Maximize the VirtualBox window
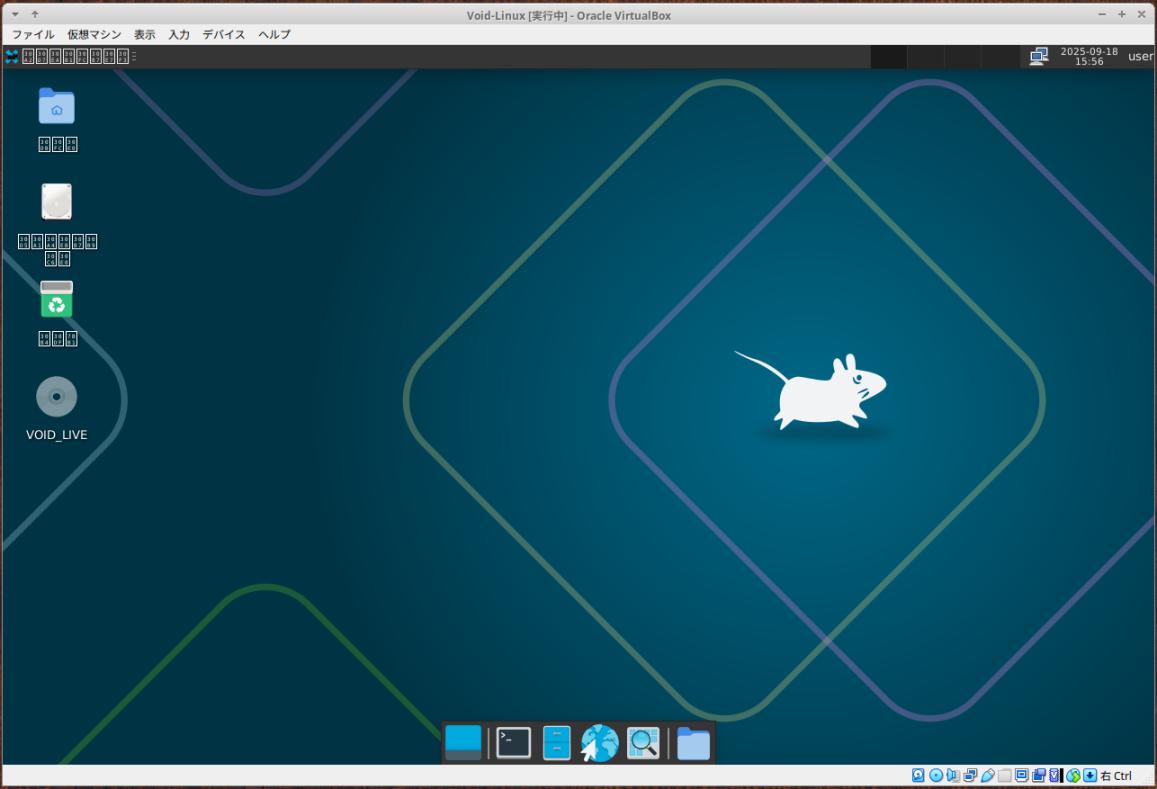This screenshot has height=789, width=1157. tap(1122, 14)
